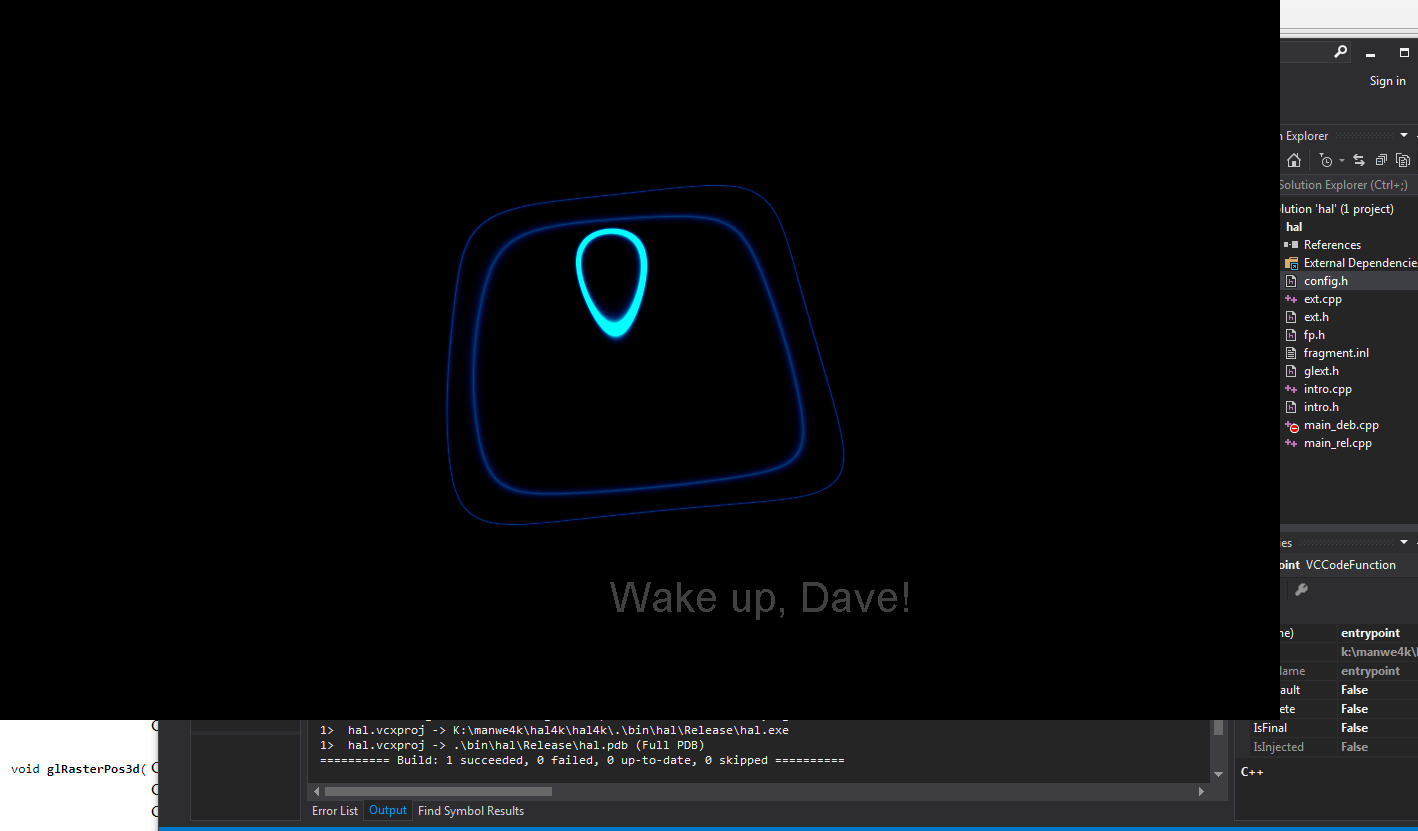Click the header icon beside glext.h

point(1291,371)
